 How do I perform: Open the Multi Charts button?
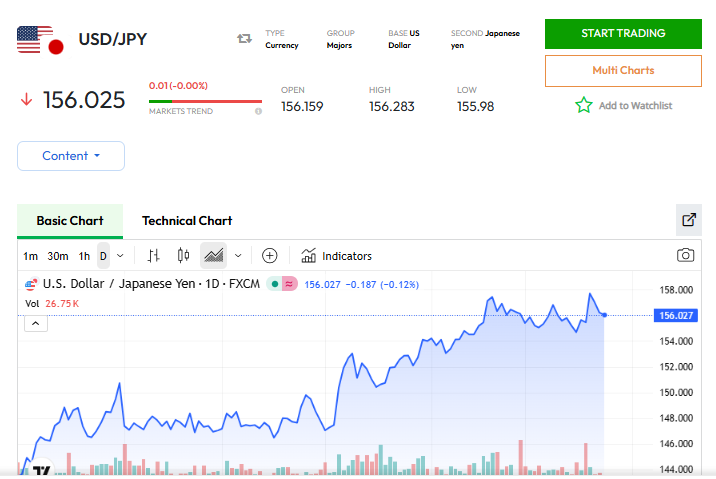pos(623,71)
